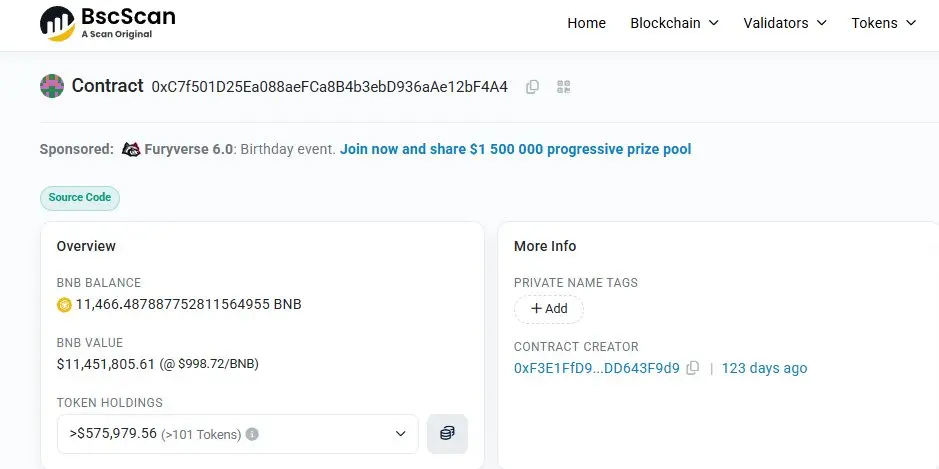Open the token holdings wallet view button
The height and width of the screenshot is (469, 939).
(447, 433)
